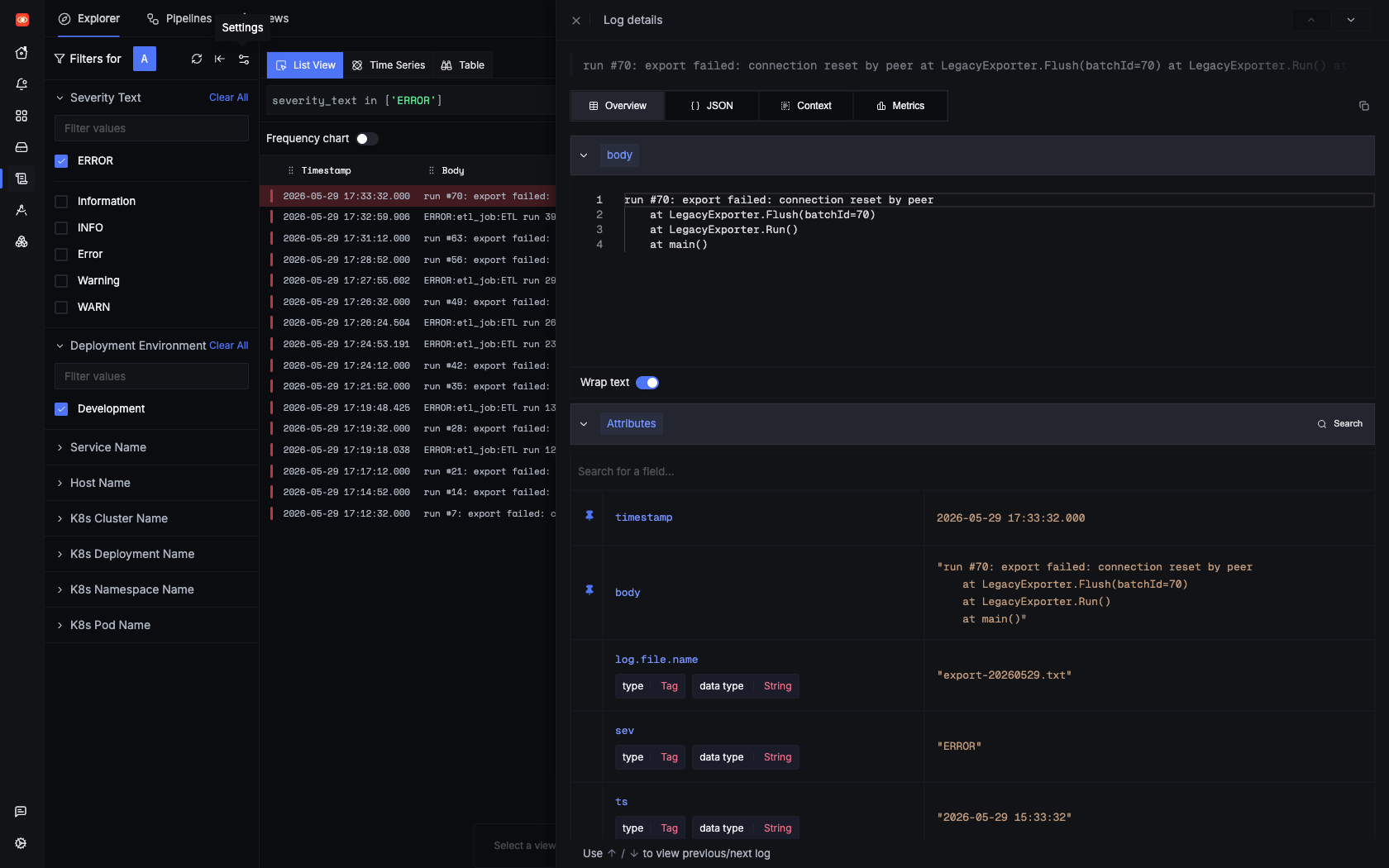1389x868 pixels.
Task: Click the severity_text query input
Action: click(411, 101)
